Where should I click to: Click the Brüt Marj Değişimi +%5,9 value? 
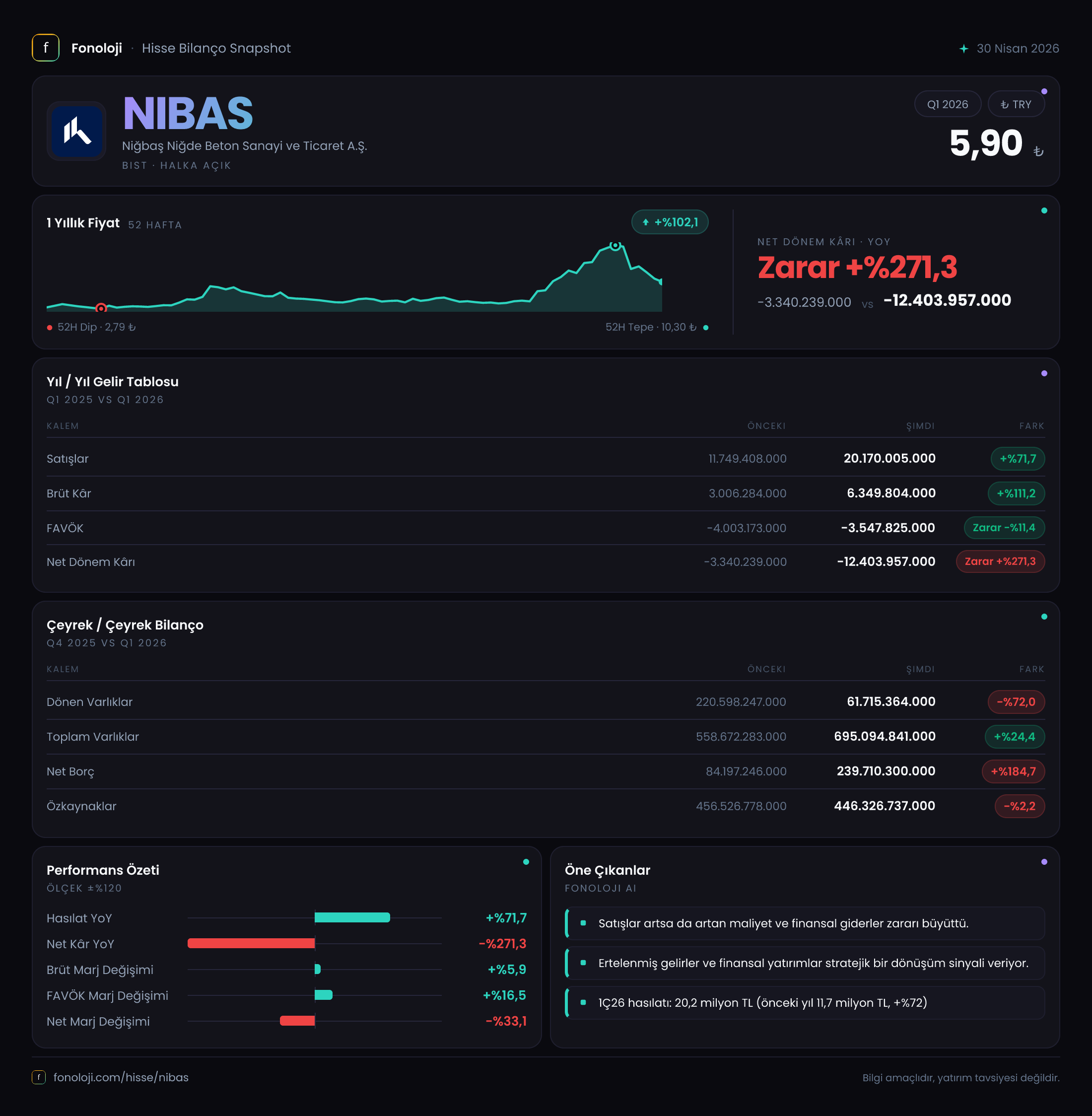[506, 969]
